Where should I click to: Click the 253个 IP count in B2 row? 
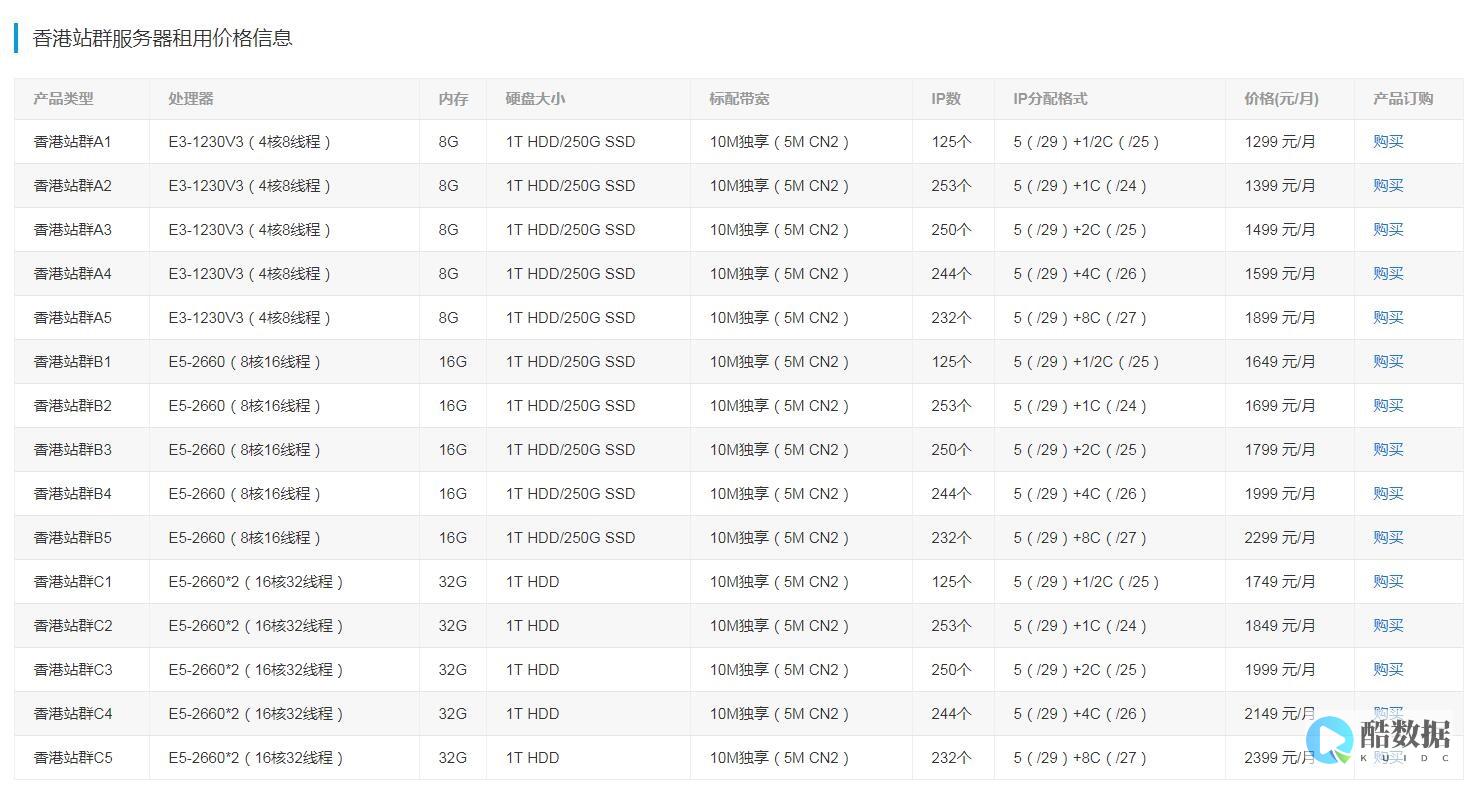pos(951,406)
